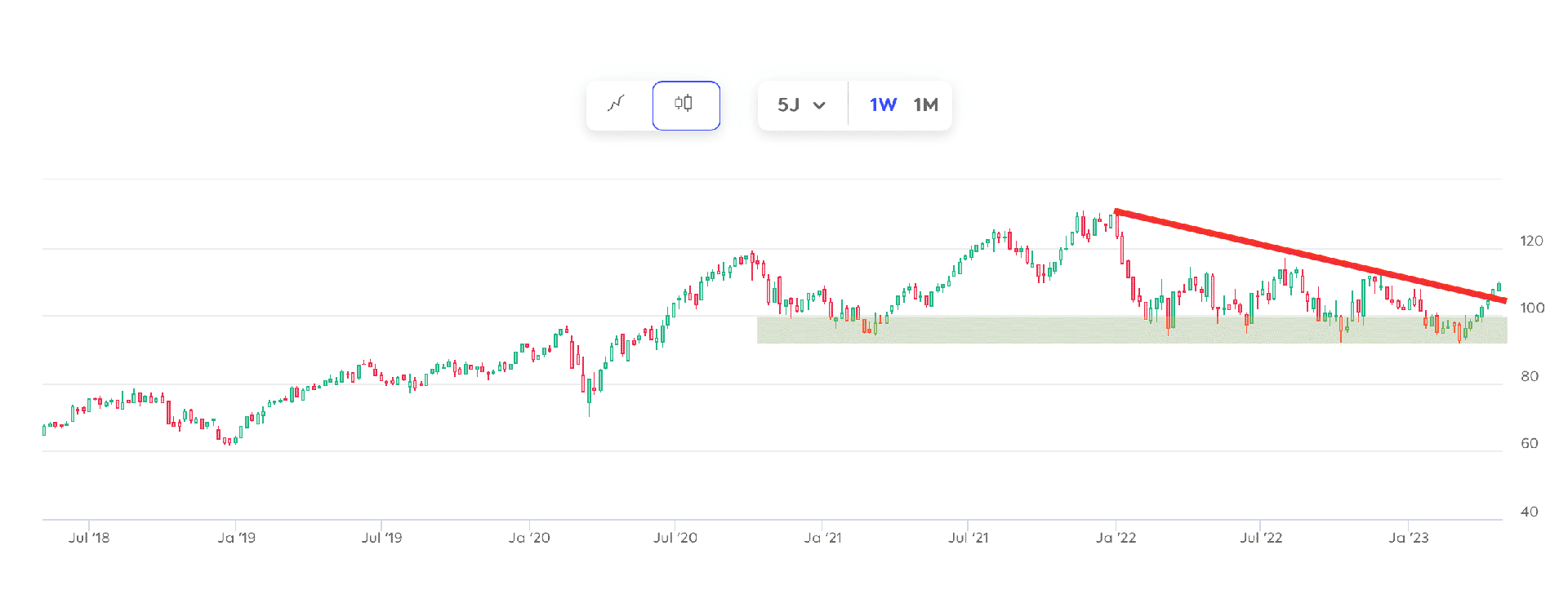Click the Jul '19 axis label
The width and height of the screenshot is (1568, 612).
(x=381, y=538)
